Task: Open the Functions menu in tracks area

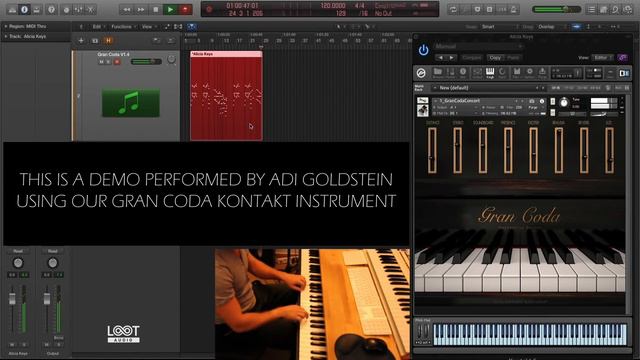Action: point(123,27)
